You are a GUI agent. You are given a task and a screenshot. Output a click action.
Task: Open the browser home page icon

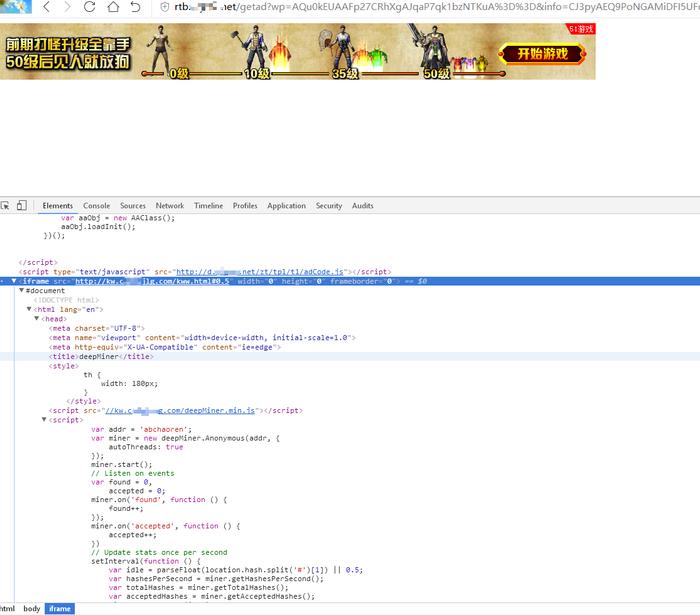[113, 7]
